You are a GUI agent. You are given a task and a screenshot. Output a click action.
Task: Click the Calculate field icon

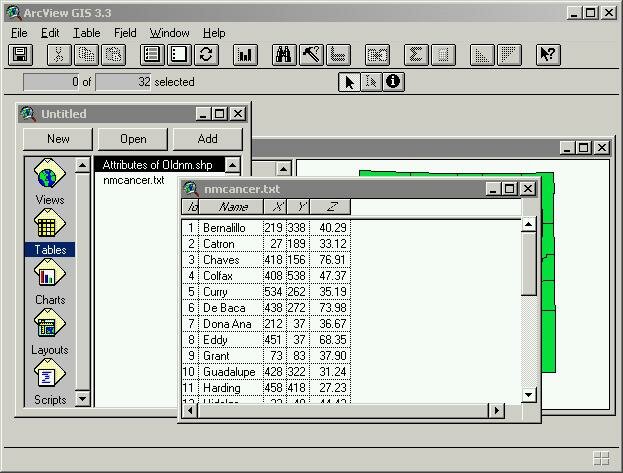point(443,54)
